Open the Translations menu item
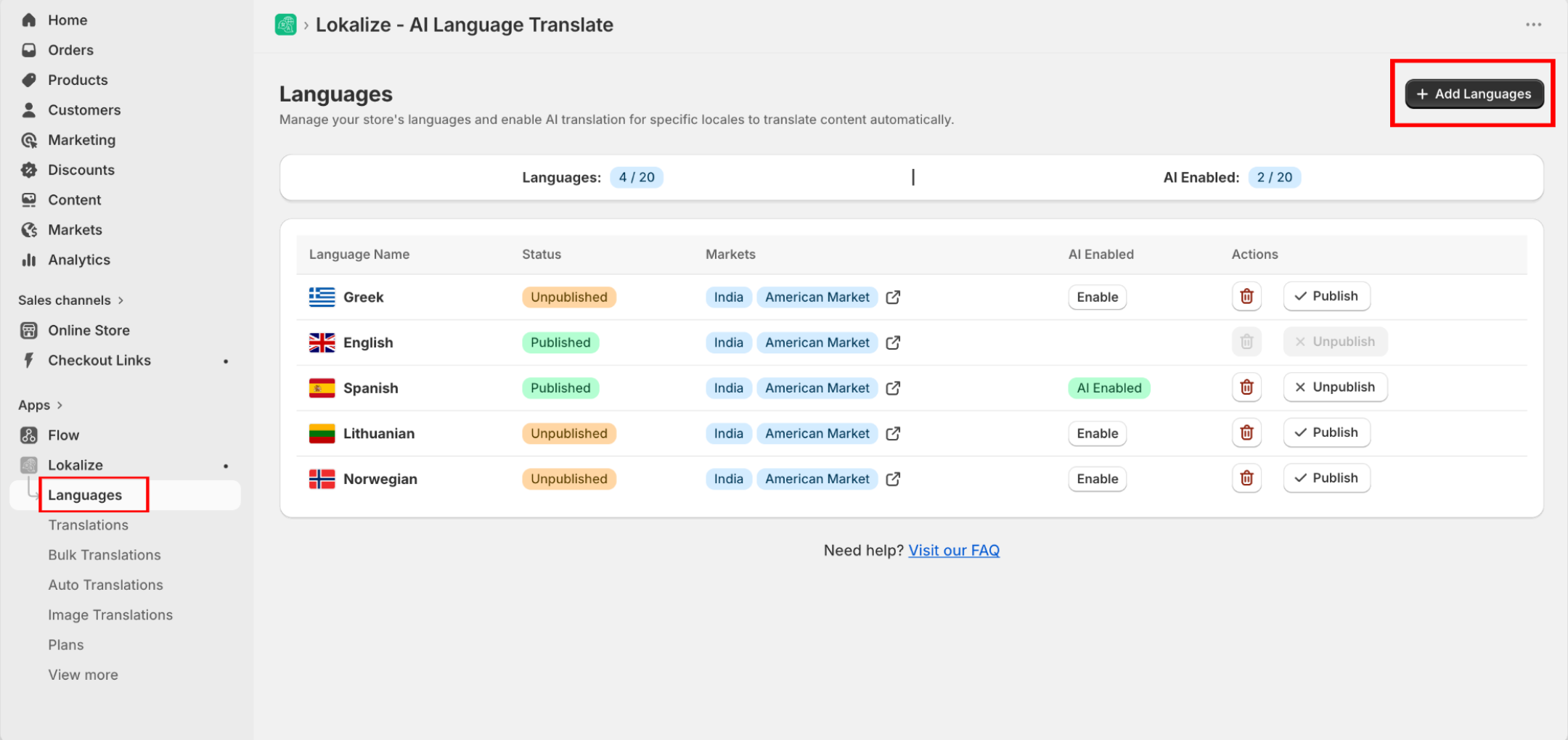The height and width of the screenshot is (740, 1568). coord(88,525)
